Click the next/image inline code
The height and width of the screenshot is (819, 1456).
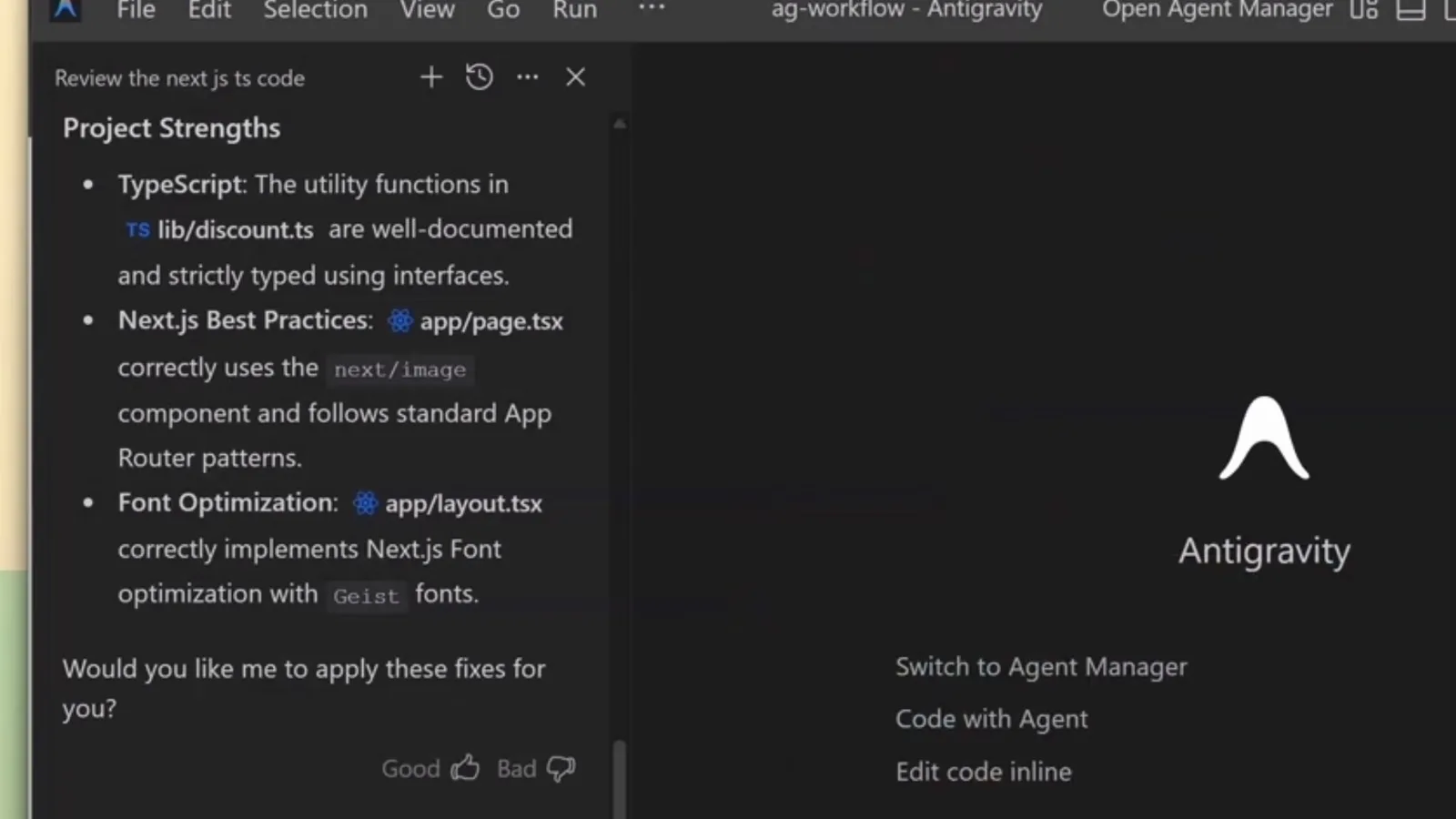click(x=399, y=369)
